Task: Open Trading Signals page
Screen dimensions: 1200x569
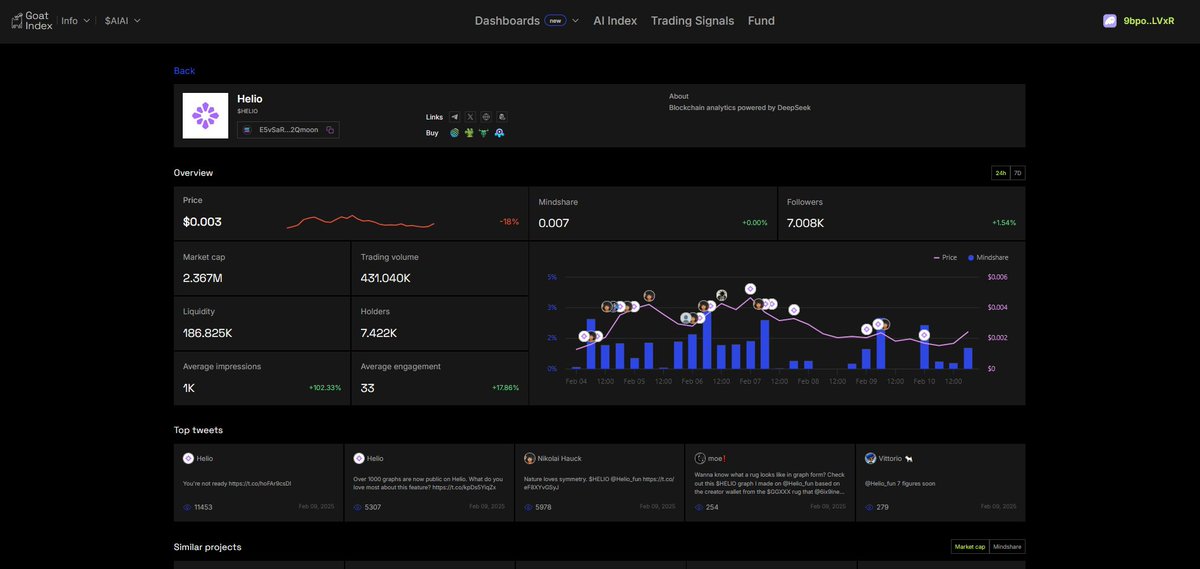Action: tap(692, 20)
